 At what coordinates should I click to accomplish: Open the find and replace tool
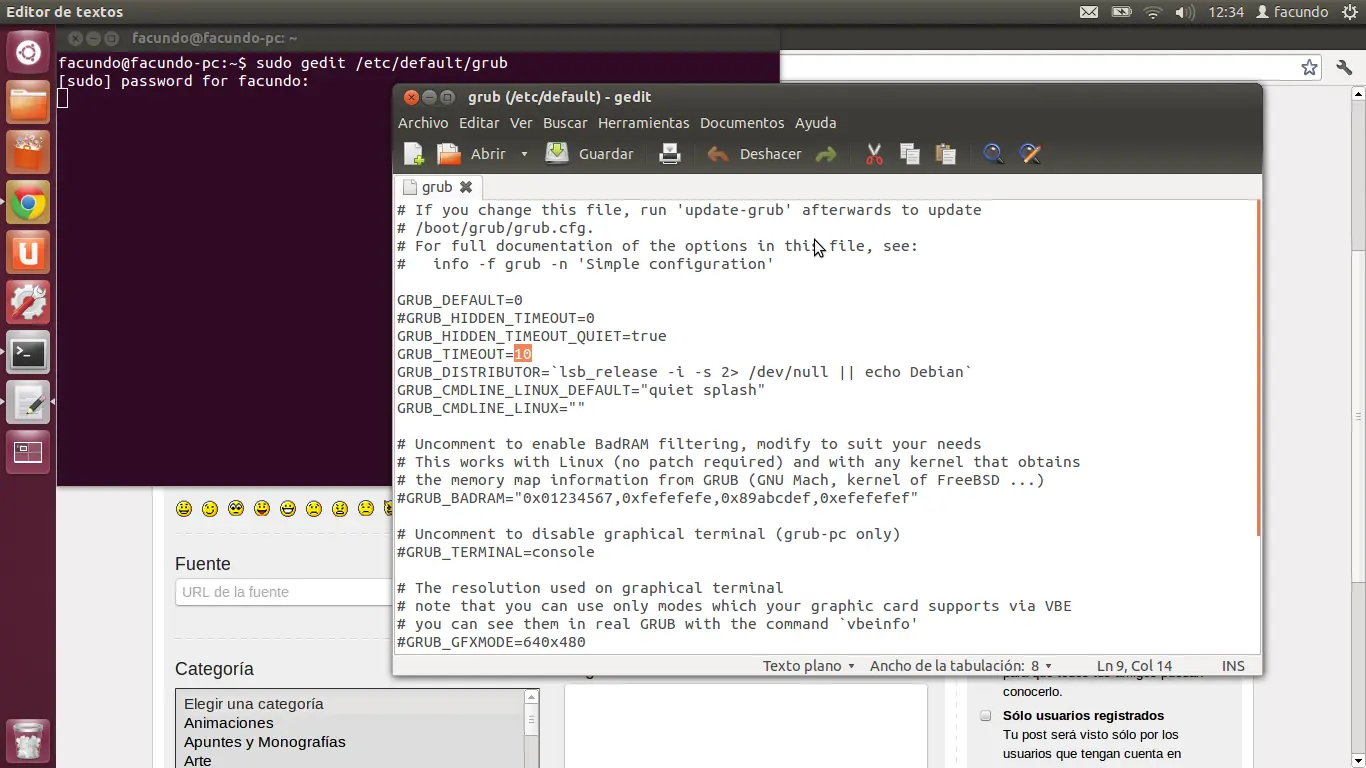point(1030,154)
